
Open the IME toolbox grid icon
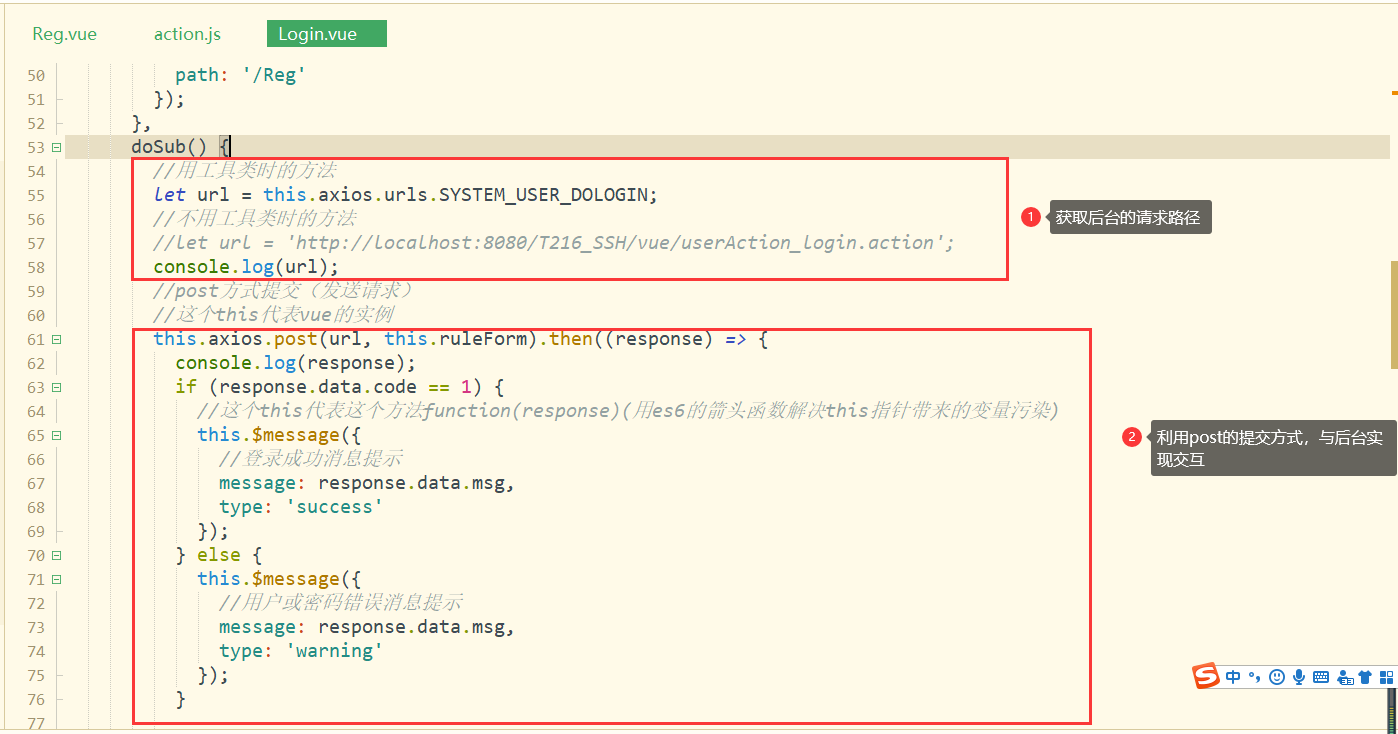point(1387,677)
